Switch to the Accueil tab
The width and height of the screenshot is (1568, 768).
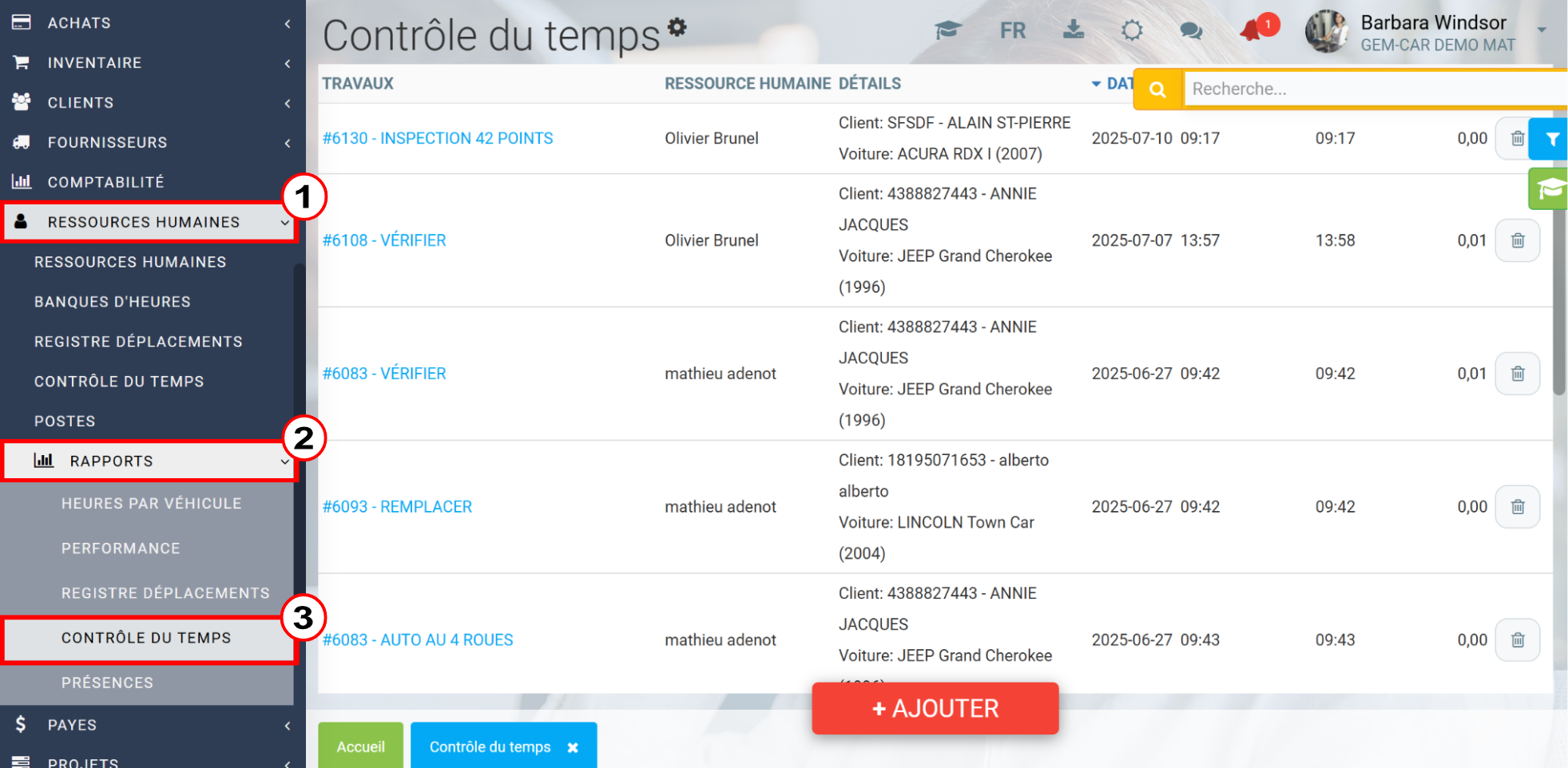click(x=360, y=746)
